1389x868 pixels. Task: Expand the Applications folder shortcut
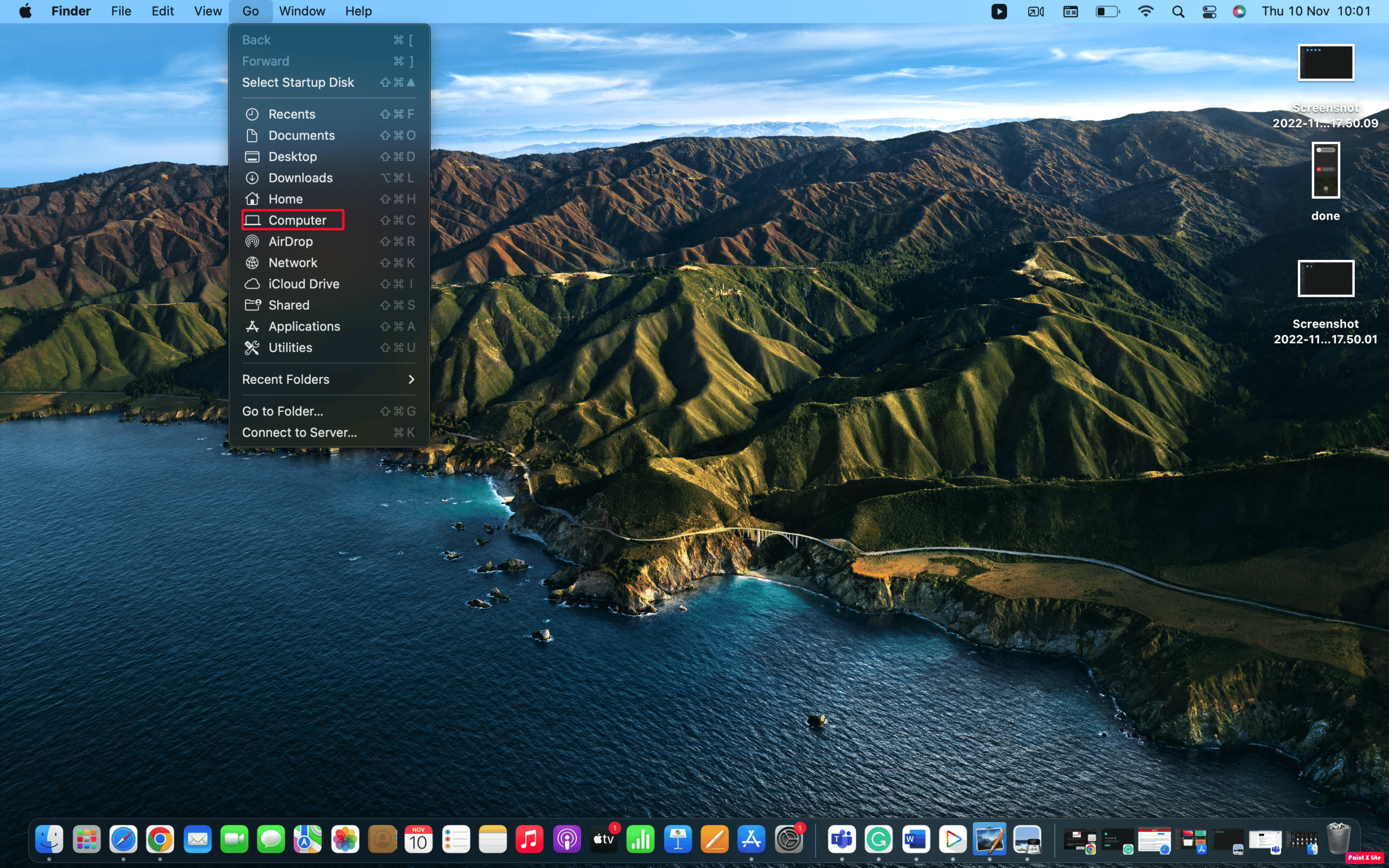tap(303, 325)
